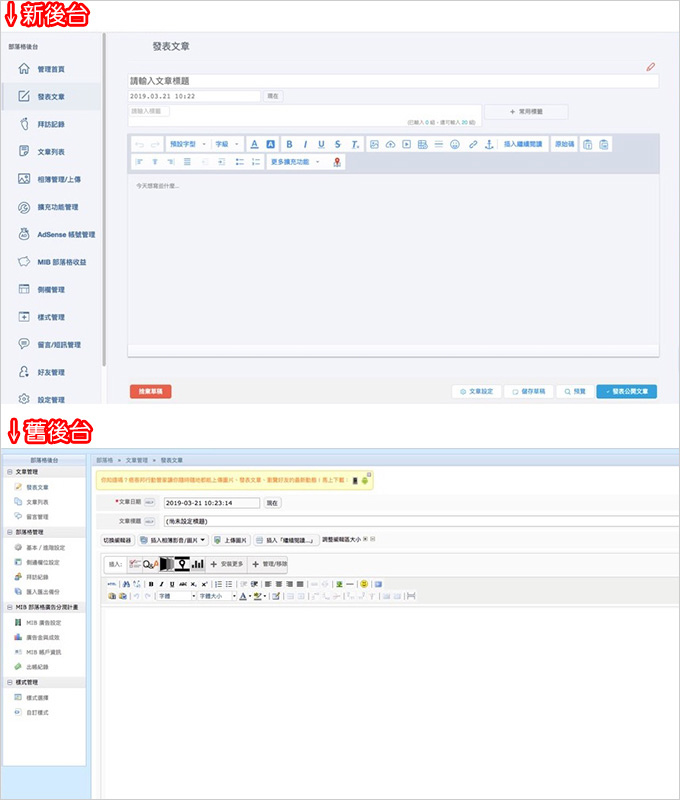Image resolution: width=680 pixels, height=800 pixels.
Task: Collapse the 部落格管理 section in old sidebar
Action: (10, 533)
